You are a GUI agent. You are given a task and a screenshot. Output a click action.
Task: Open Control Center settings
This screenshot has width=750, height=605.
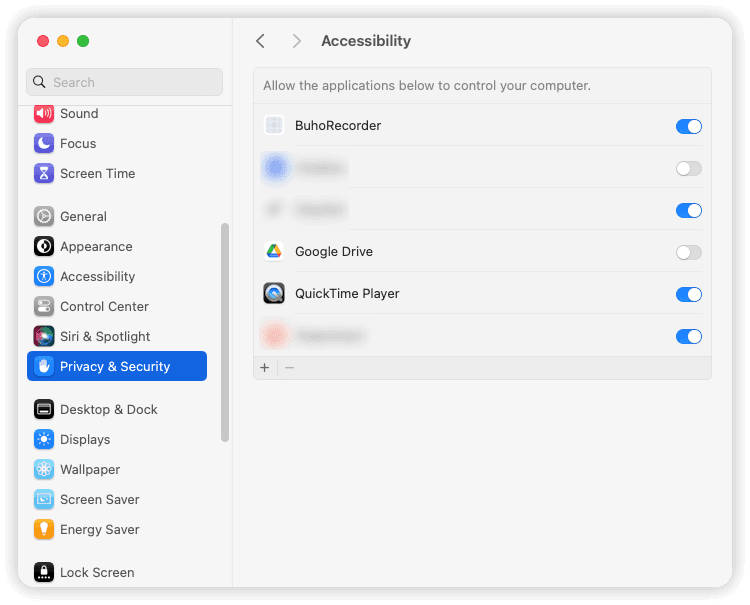click(104, 307)
